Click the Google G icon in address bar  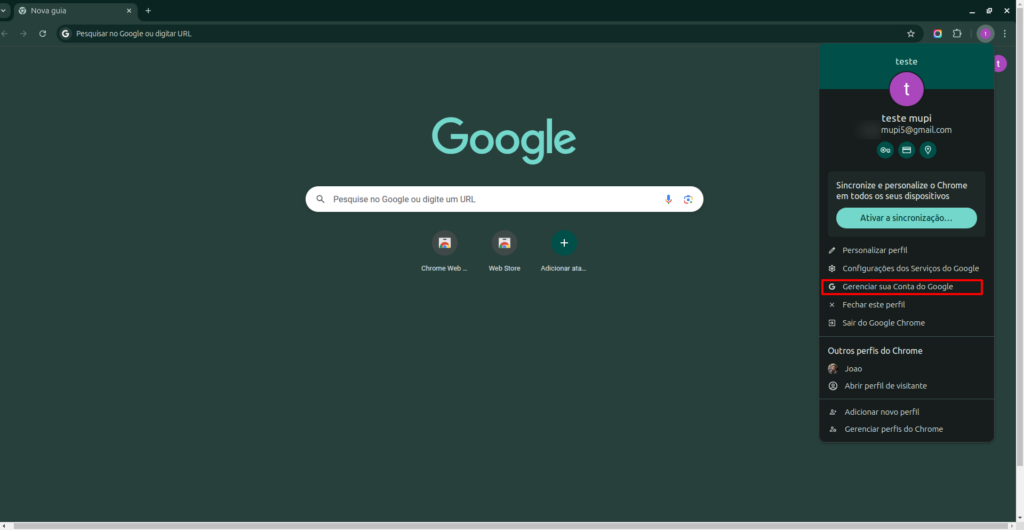tap(65, 33)
